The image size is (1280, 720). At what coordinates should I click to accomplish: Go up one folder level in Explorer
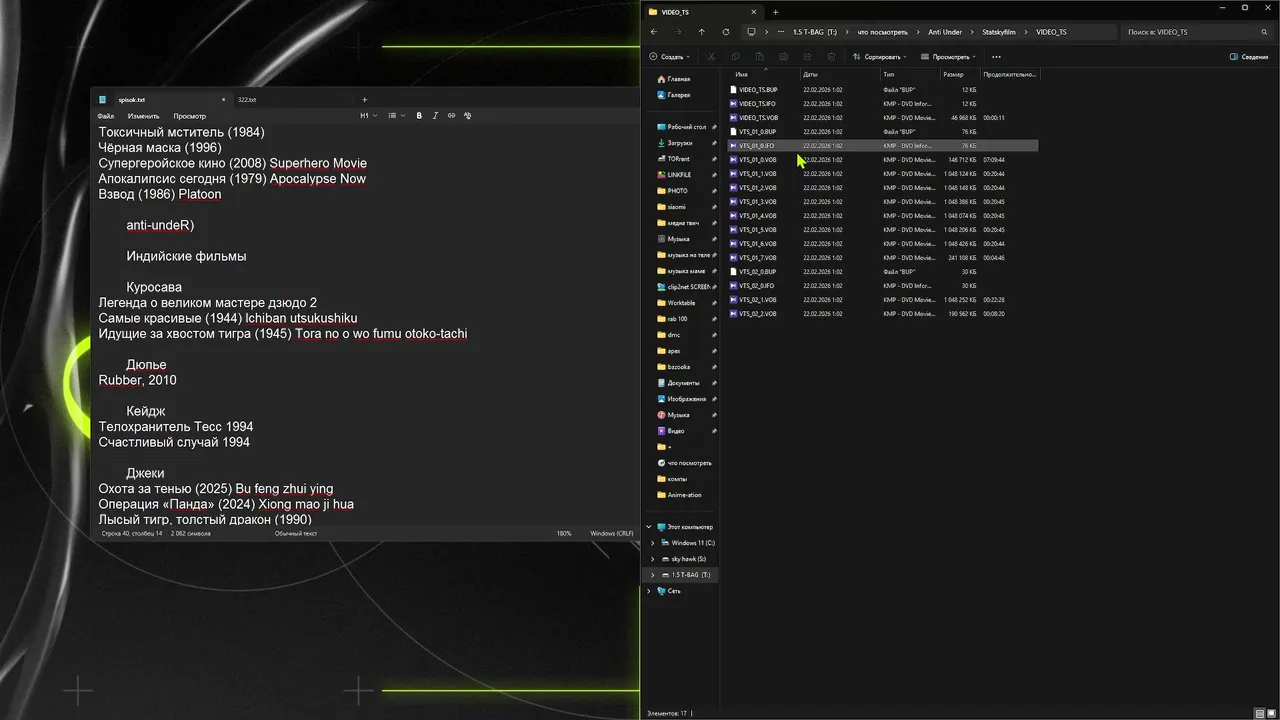[701, 32]
